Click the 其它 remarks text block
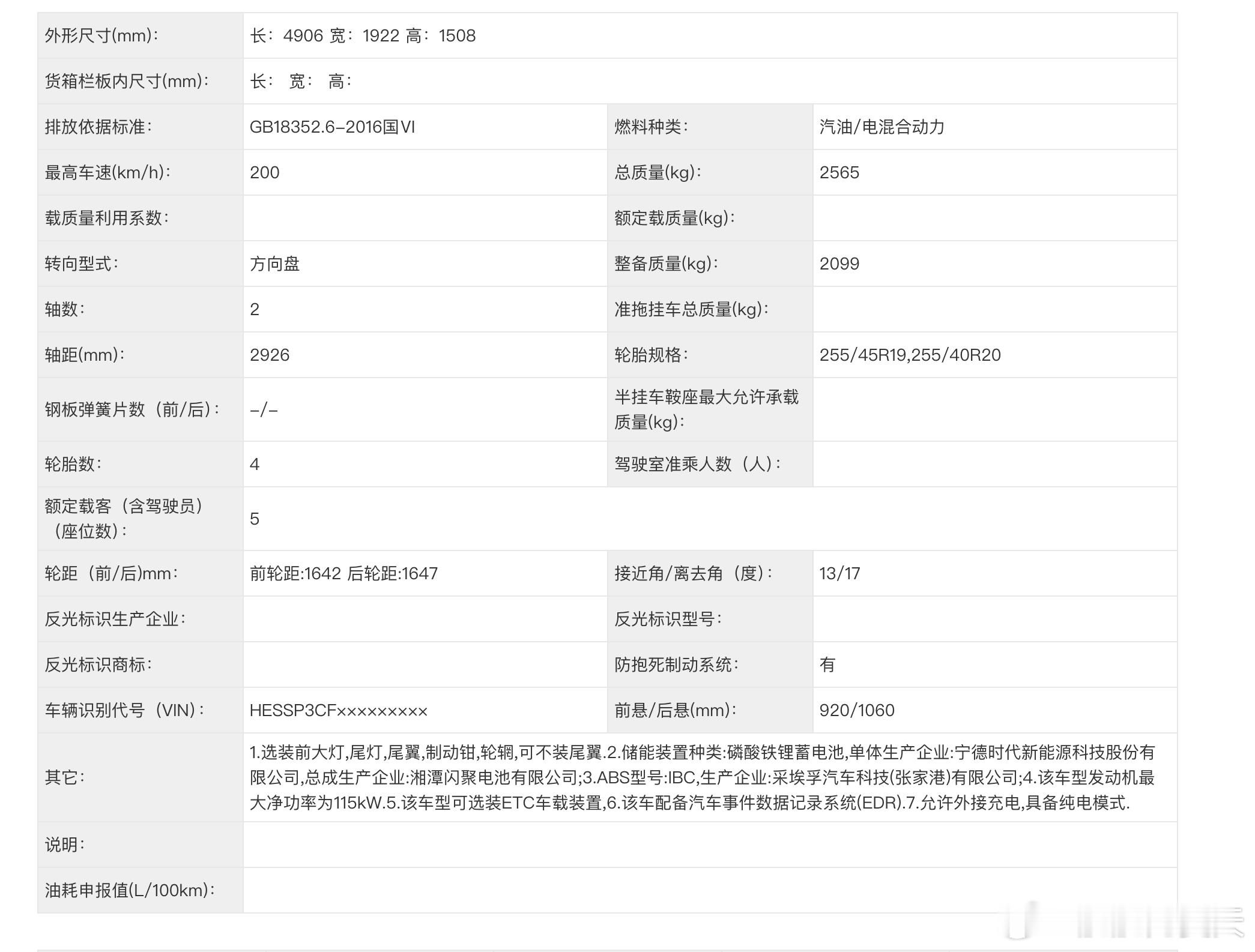Screen dimensions: 1255x952 pos(701,778)
